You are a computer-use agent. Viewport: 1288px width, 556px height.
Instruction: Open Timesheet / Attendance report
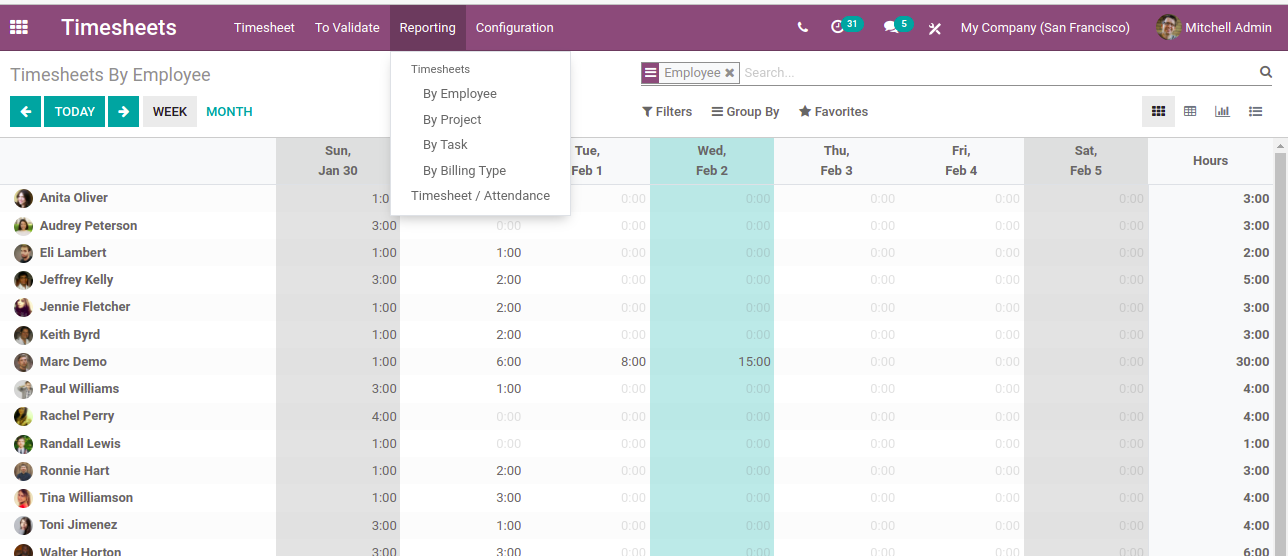[480, 196]
